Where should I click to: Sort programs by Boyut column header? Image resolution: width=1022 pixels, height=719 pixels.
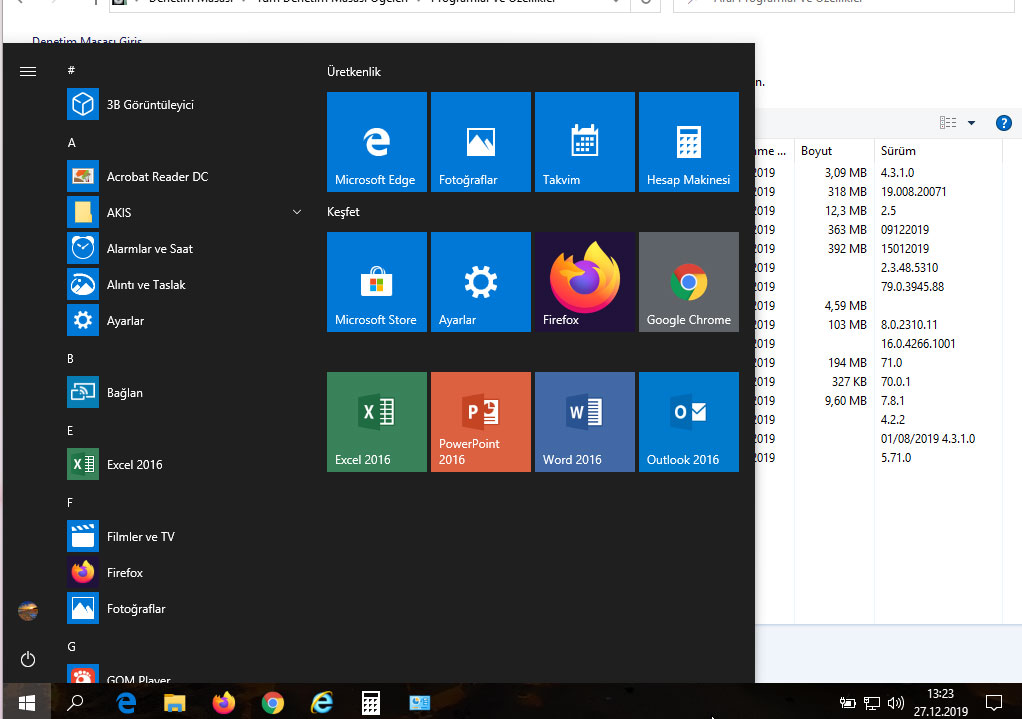click(x=834, y=151)
